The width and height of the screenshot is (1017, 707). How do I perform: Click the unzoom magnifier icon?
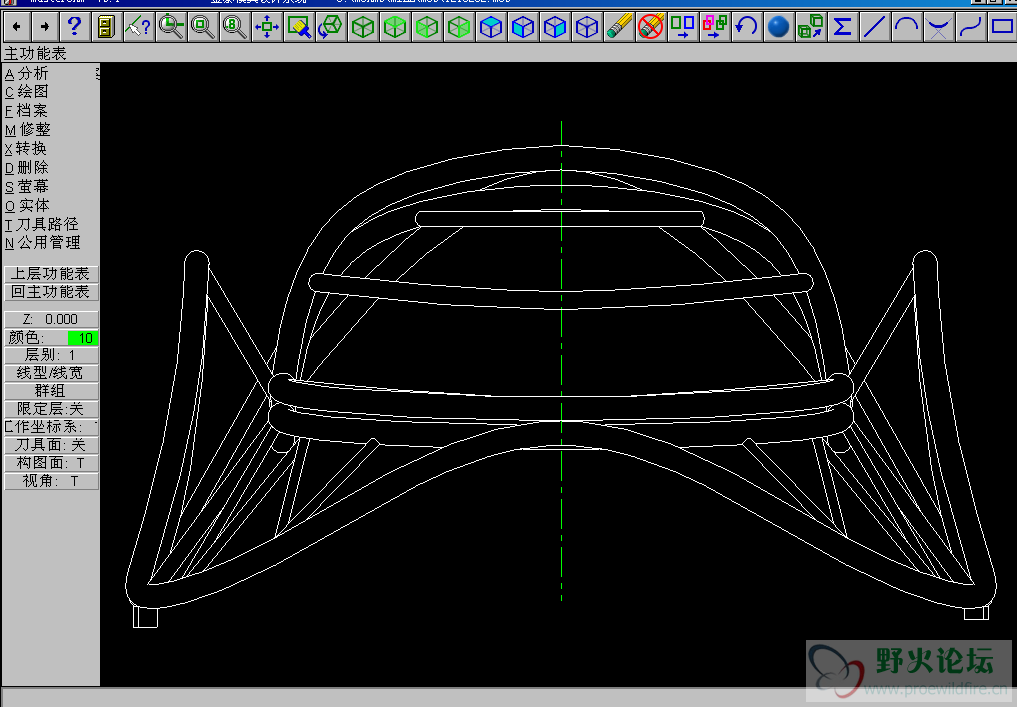(202, 27)
